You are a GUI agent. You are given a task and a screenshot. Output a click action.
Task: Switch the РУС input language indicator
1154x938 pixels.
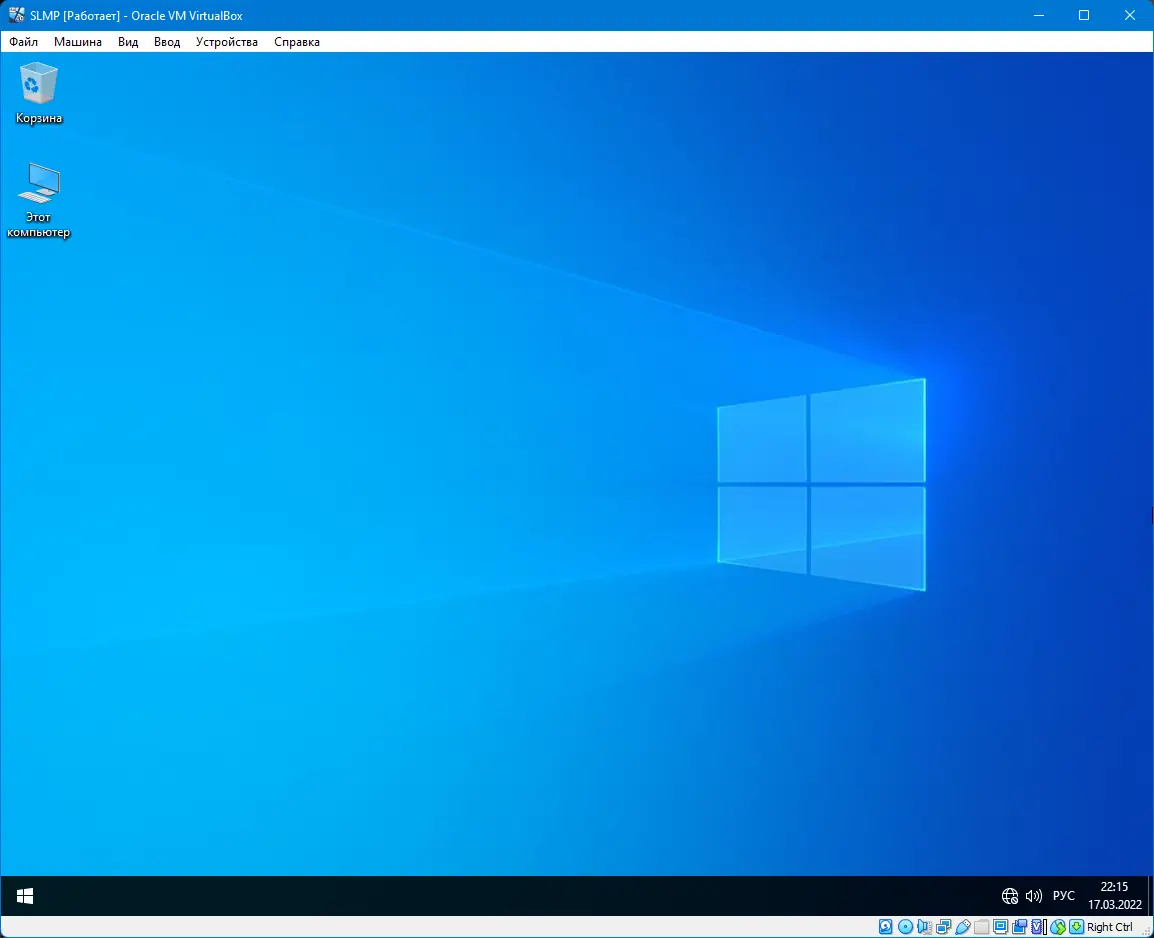[x=1063, y=895]
